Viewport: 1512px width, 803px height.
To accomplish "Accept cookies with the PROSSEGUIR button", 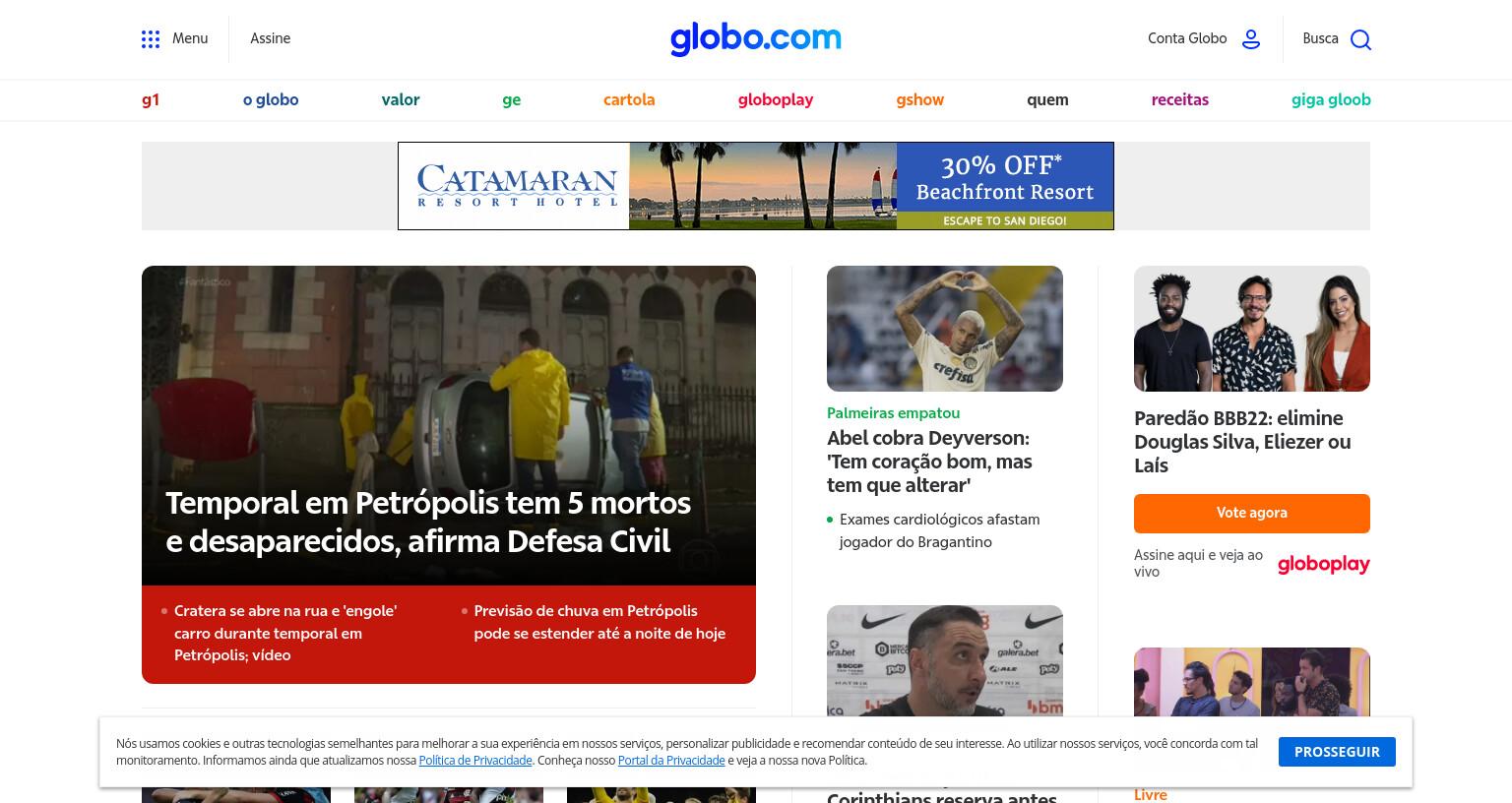I will pos(1337,752).
